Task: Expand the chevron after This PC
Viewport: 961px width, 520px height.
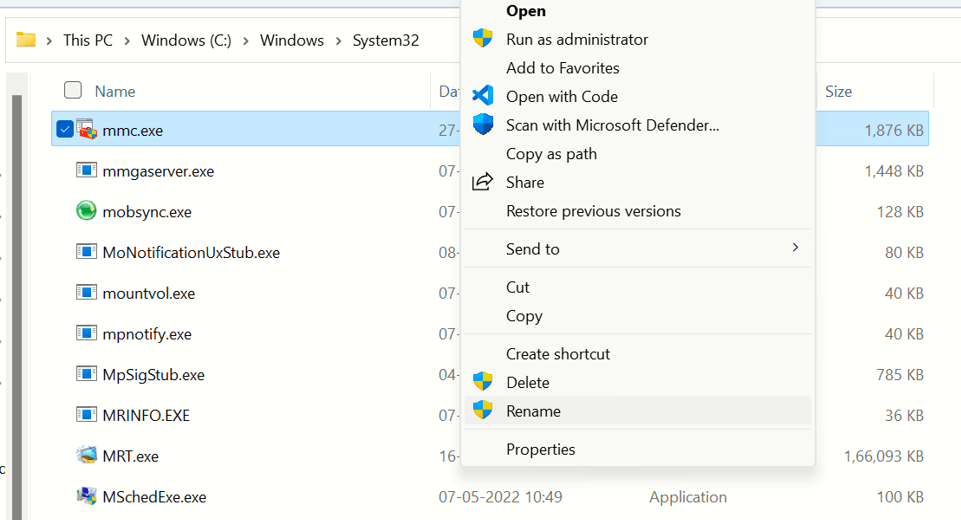Action: (x=127, y=41)
